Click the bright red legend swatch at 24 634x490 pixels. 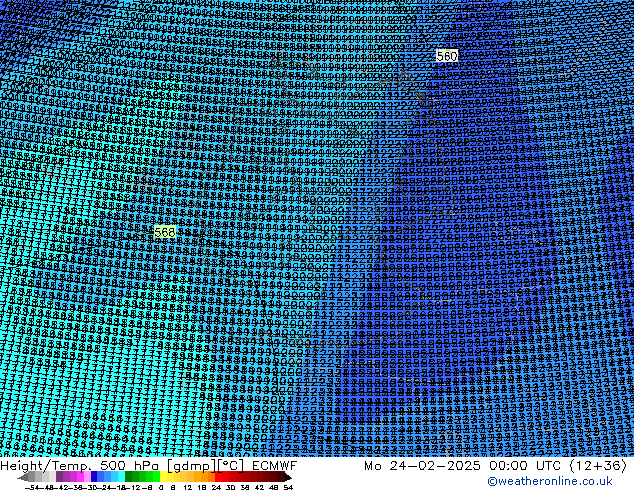(x=218, y=477)
